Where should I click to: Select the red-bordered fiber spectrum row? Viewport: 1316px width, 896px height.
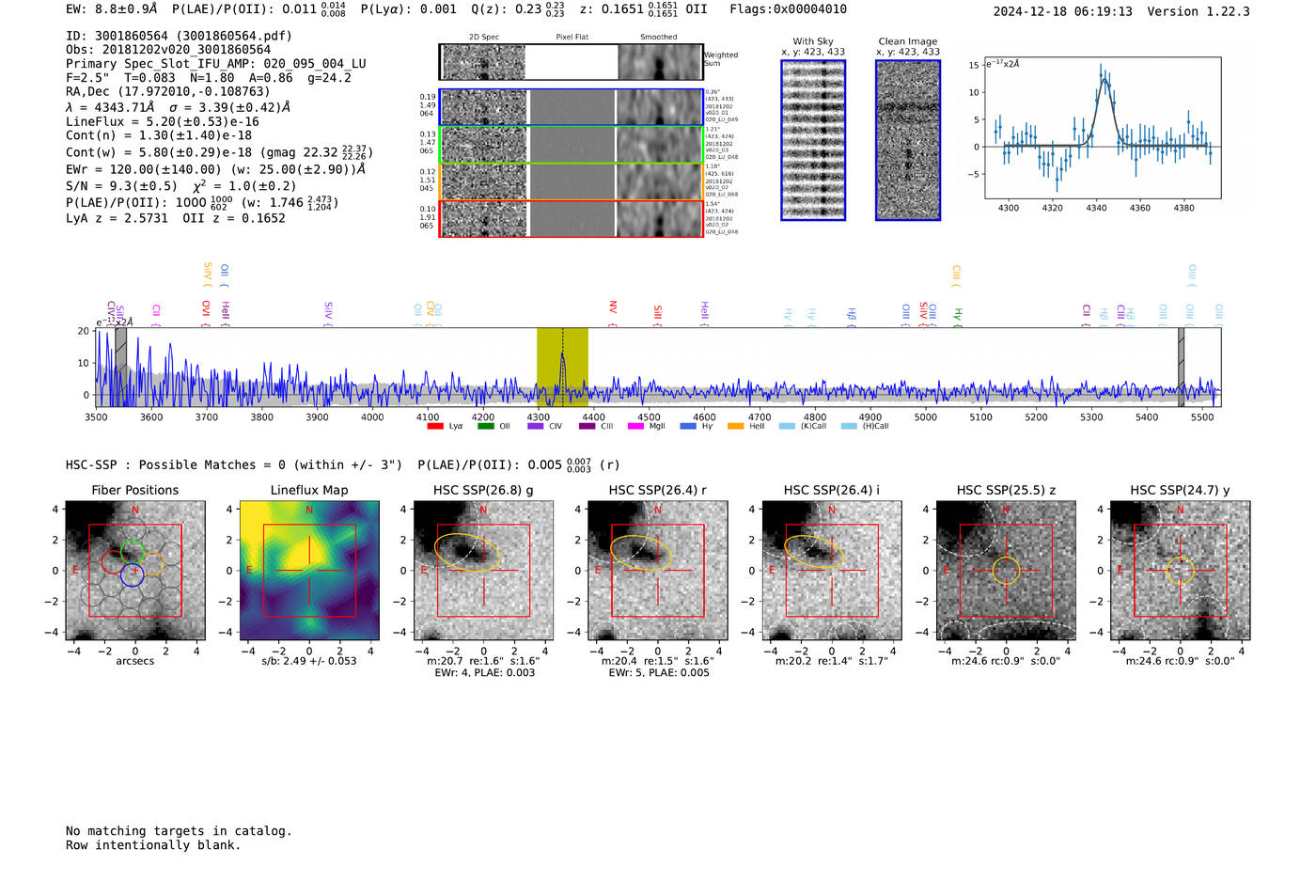point(571,219)
